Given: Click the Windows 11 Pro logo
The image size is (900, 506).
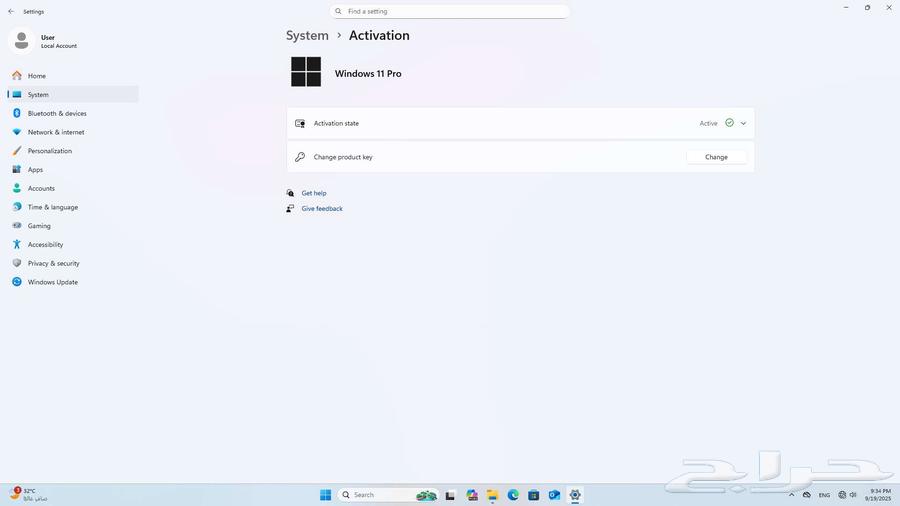Looking at the screenshot, I should tap(306, 72).
